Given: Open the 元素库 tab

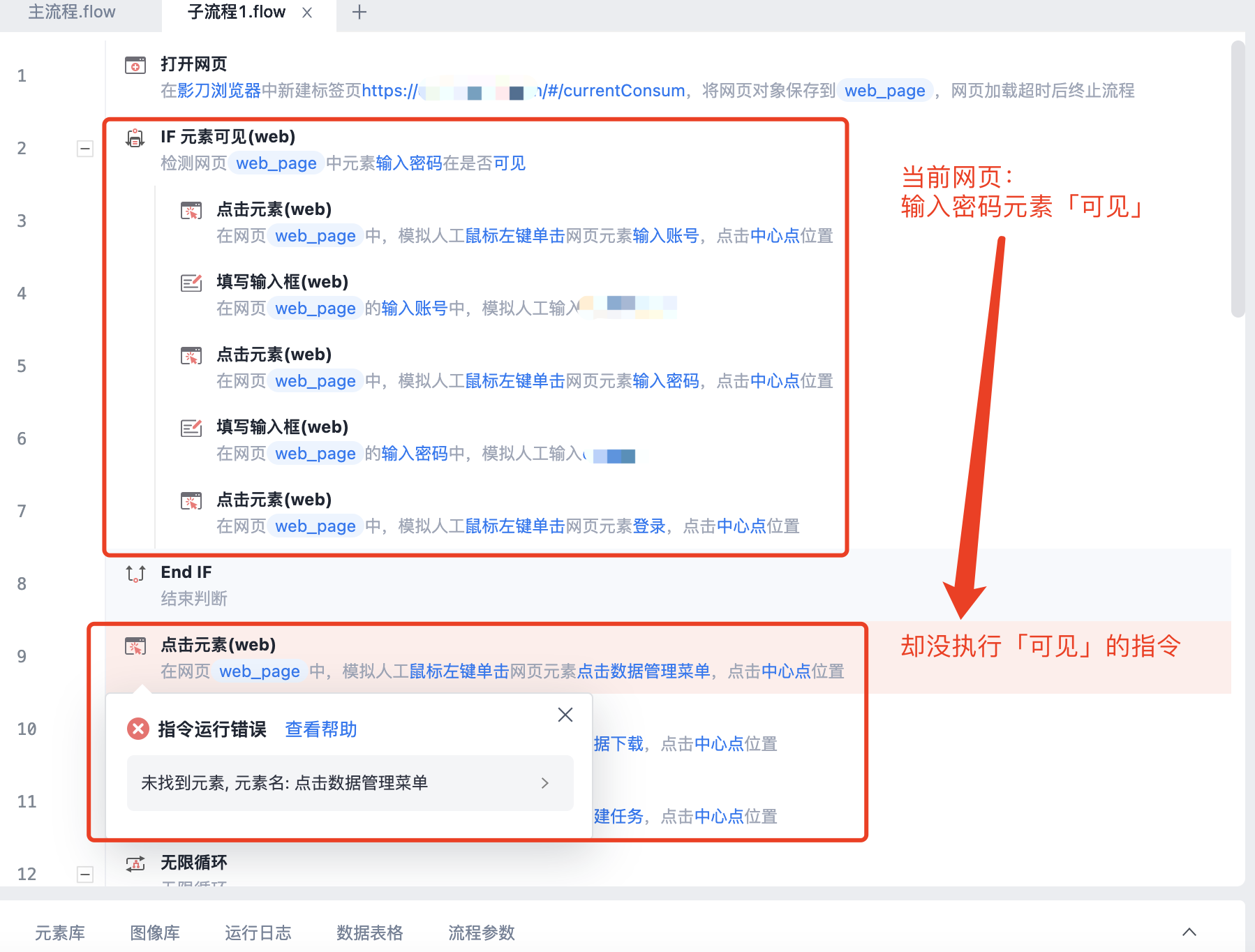Looking at the screenshot, I should pos(60,932).
